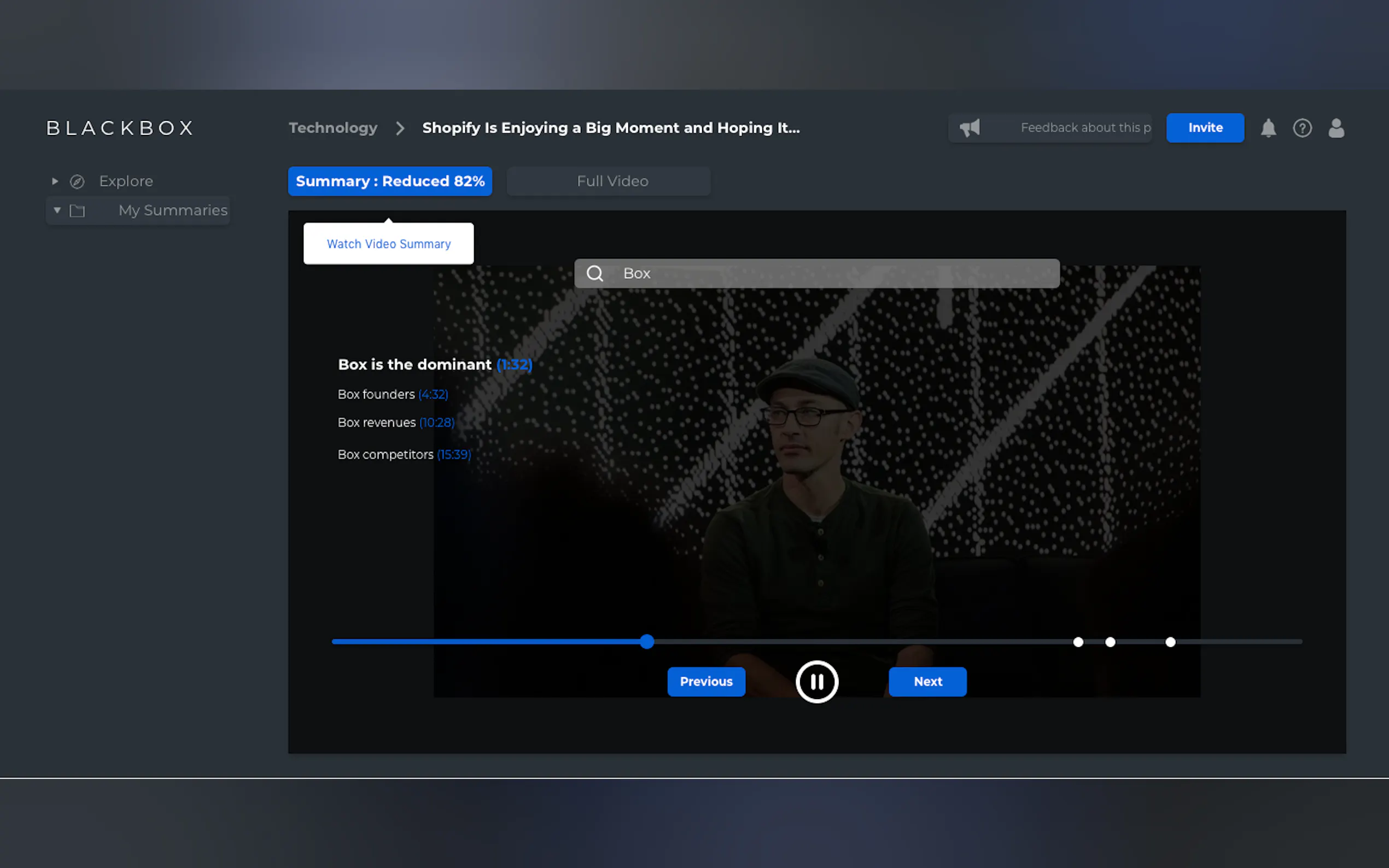Image resolution: width=1389 pixels, height=868 pixels.
Task: Click the Box search field
Action: point(816,273)
